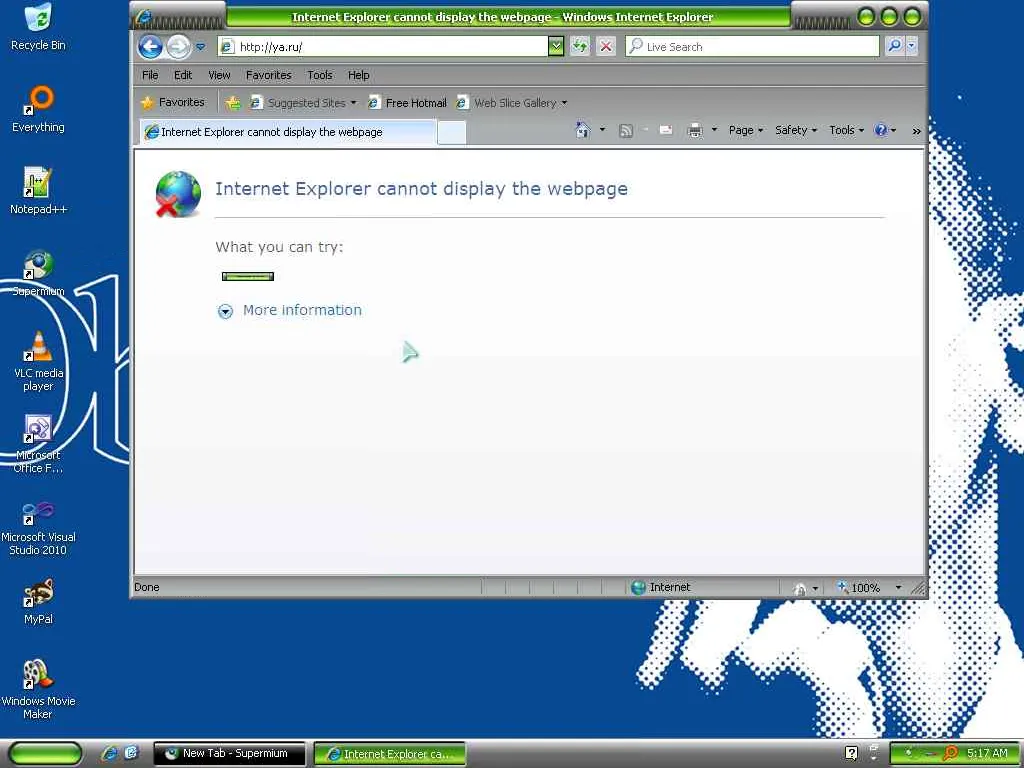Click the Home icon in command bar

[583, 130]
